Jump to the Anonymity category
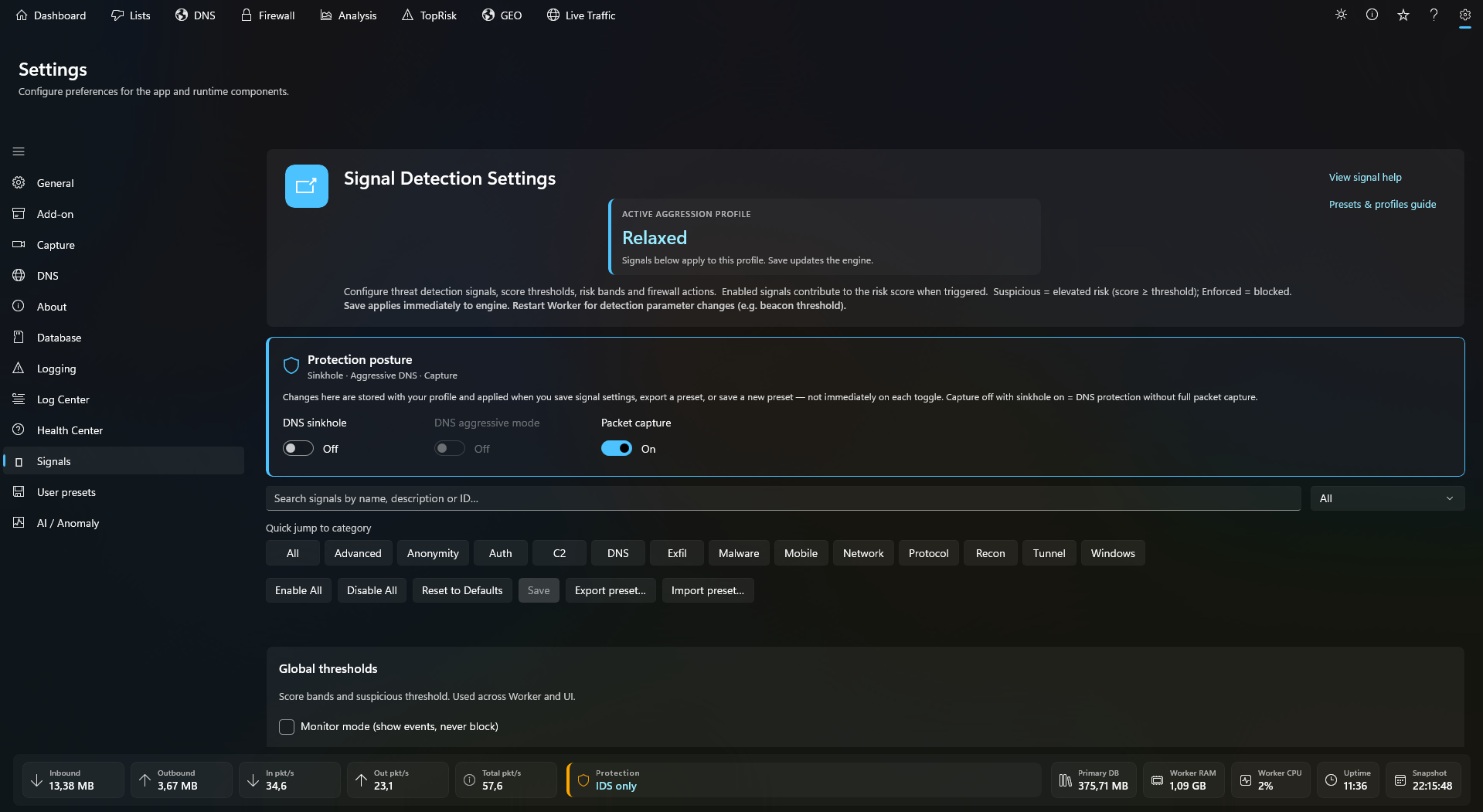 click(x=433, y=553)
